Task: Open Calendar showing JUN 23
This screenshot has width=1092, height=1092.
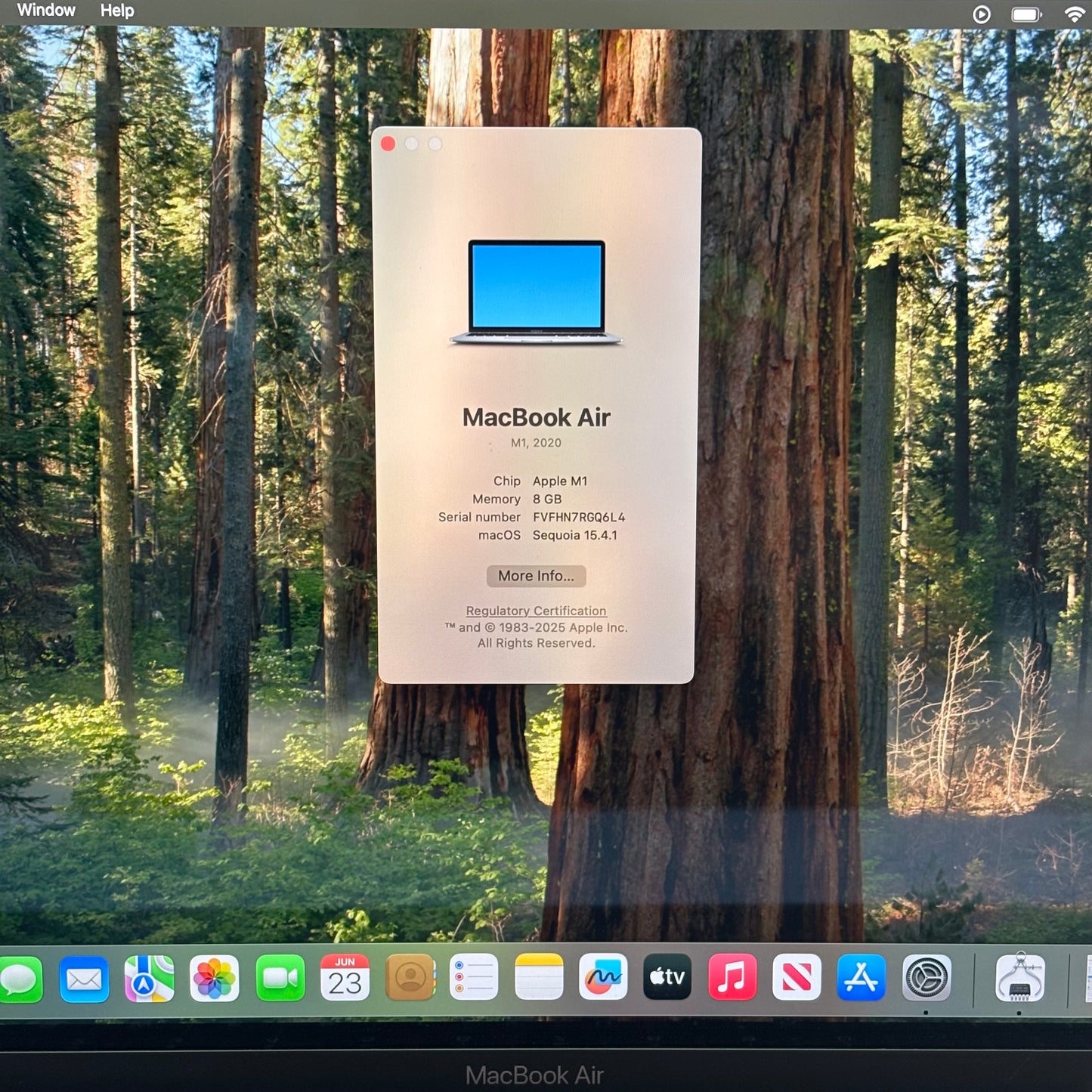Action: click(x=345, y=978)
